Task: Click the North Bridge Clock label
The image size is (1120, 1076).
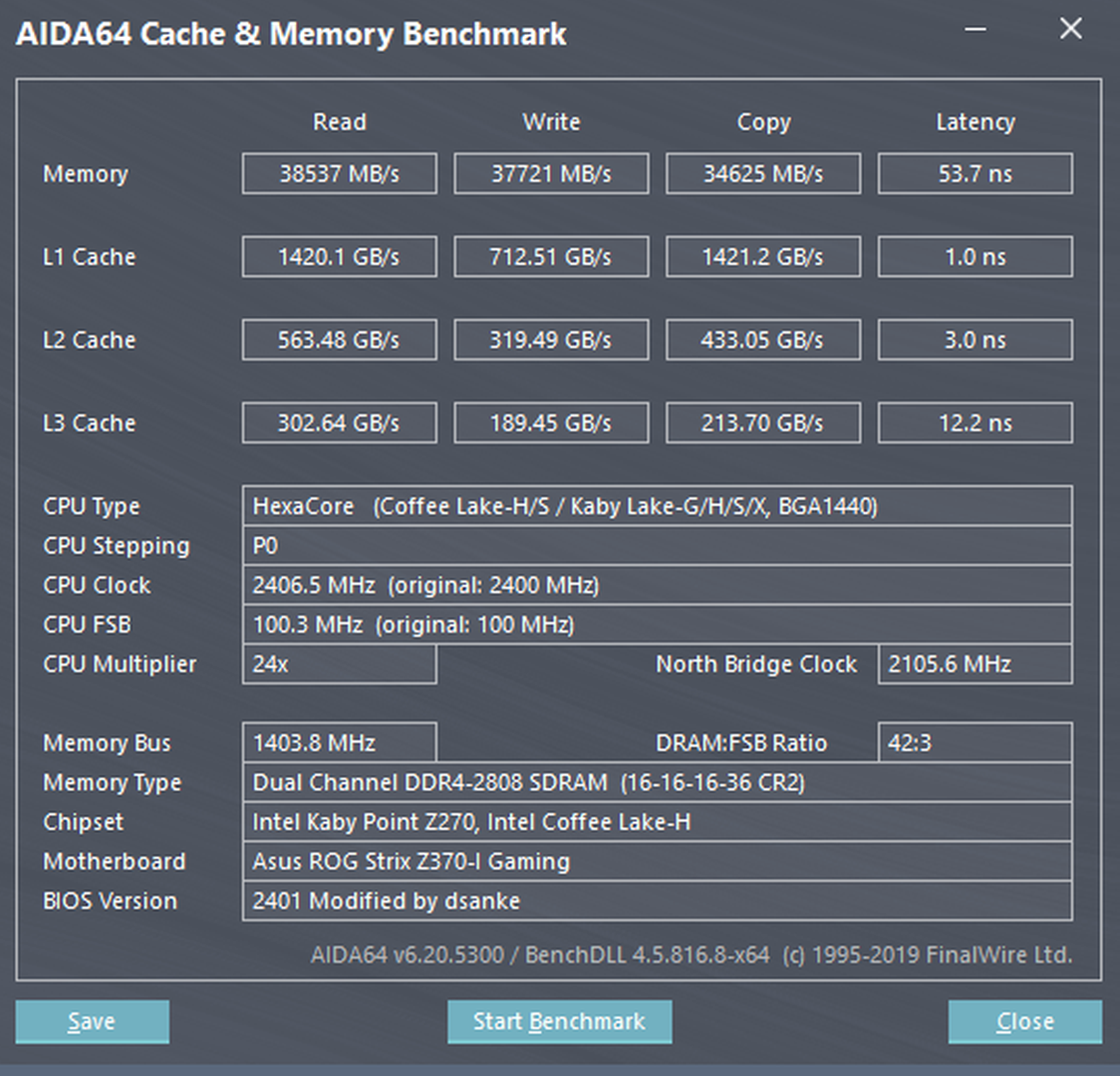Action: point(756,665)
